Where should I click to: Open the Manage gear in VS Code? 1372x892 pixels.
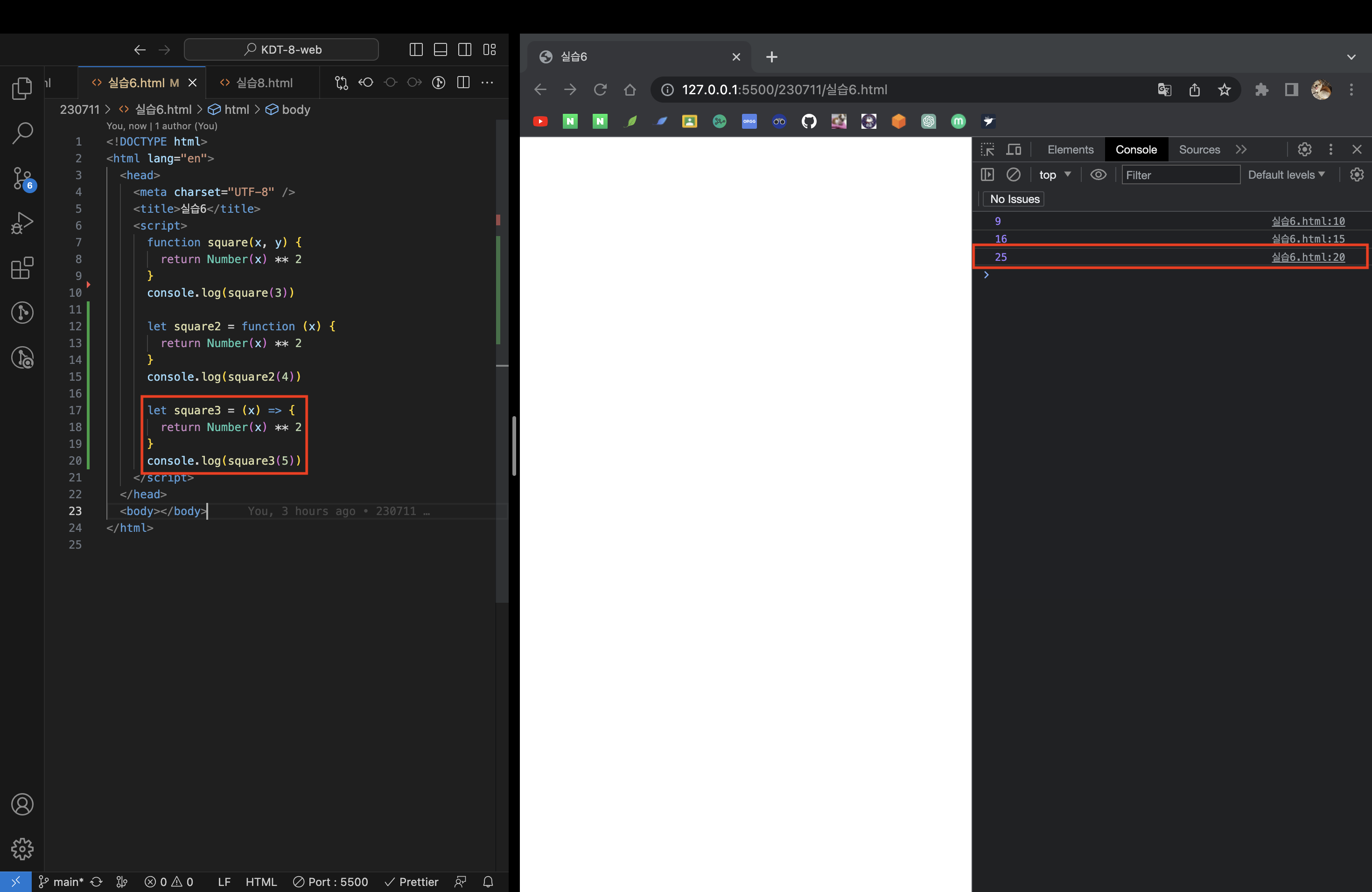tap(22, 848)
